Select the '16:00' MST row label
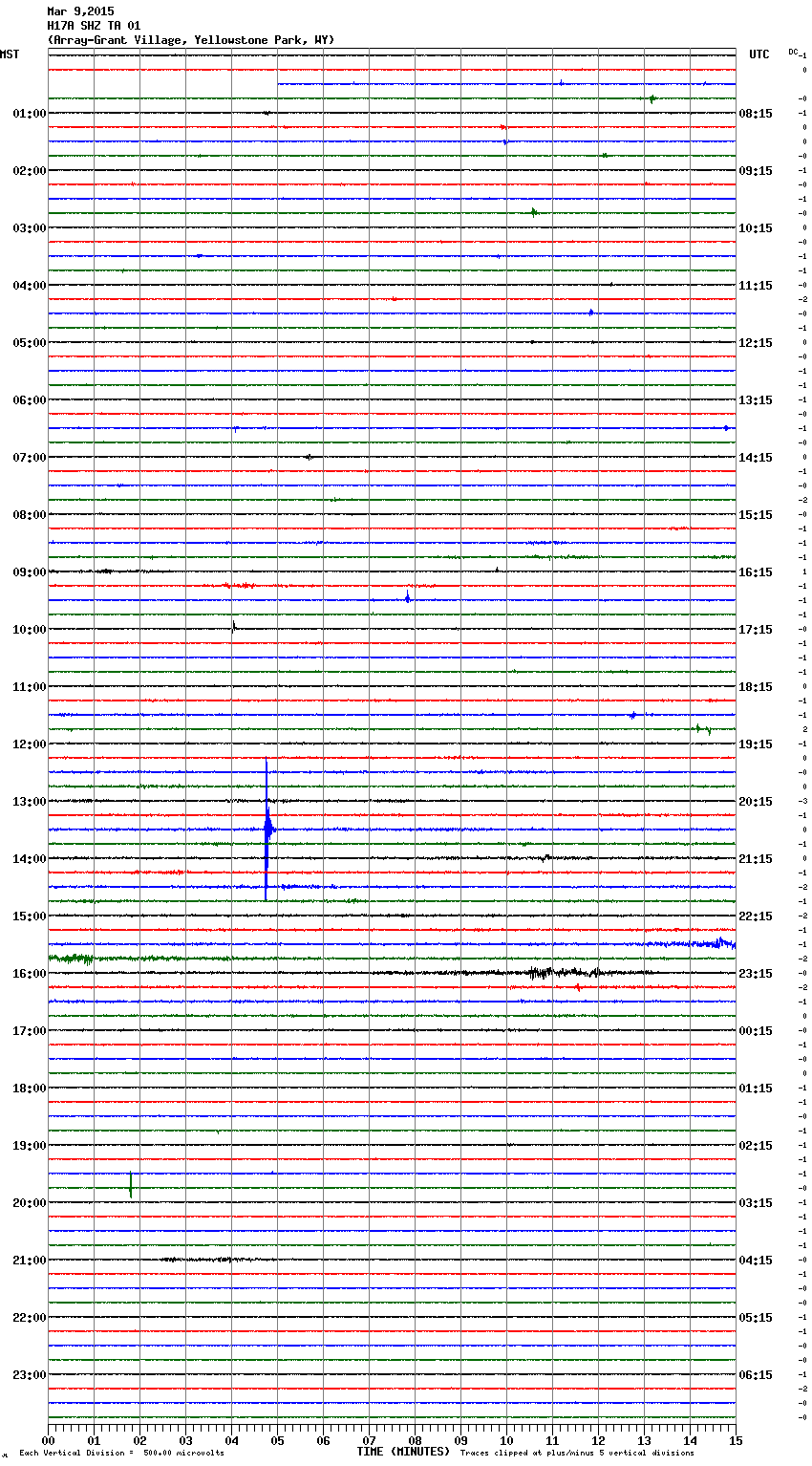This screenshot has width=812, height=1466. tap(30, 974)
